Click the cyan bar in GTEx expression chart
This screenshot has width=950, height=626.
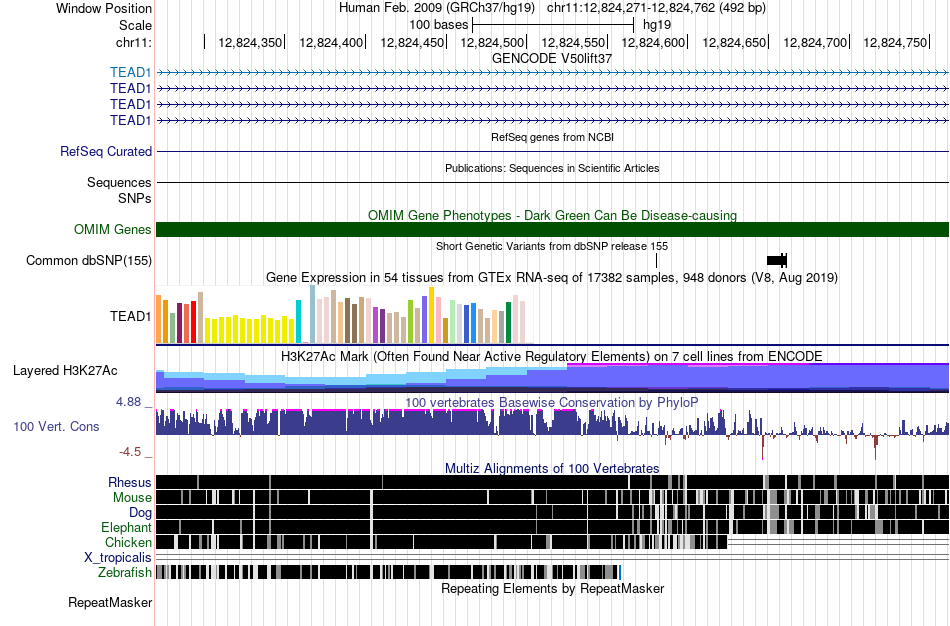click(x=298, y=322)
